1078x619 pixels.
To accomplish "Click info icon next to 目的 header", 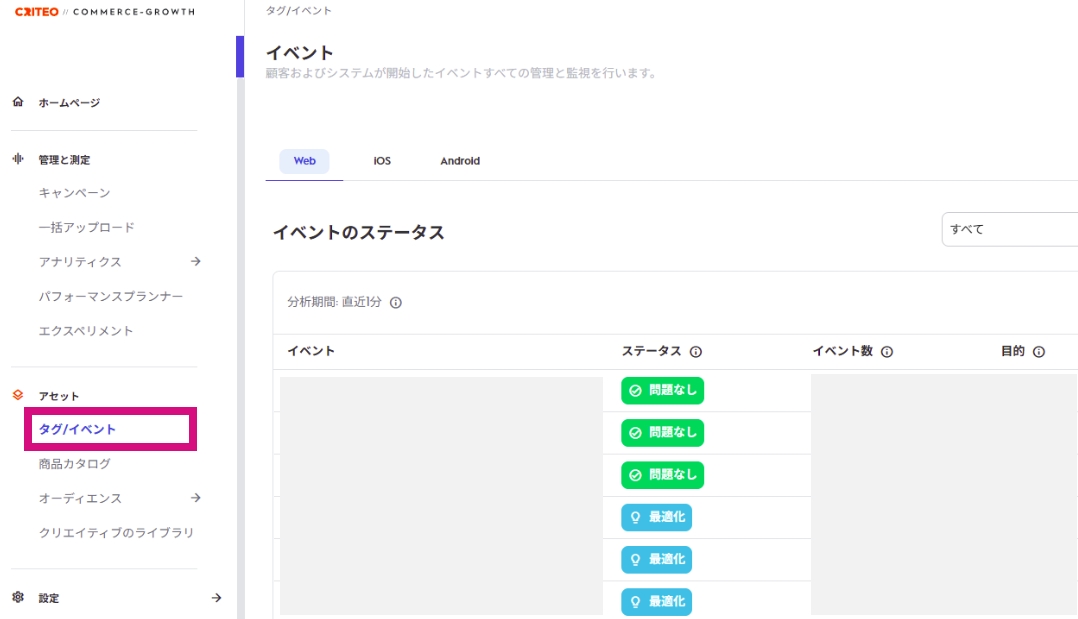I will pyautogui.click(x=1039, y=351).
